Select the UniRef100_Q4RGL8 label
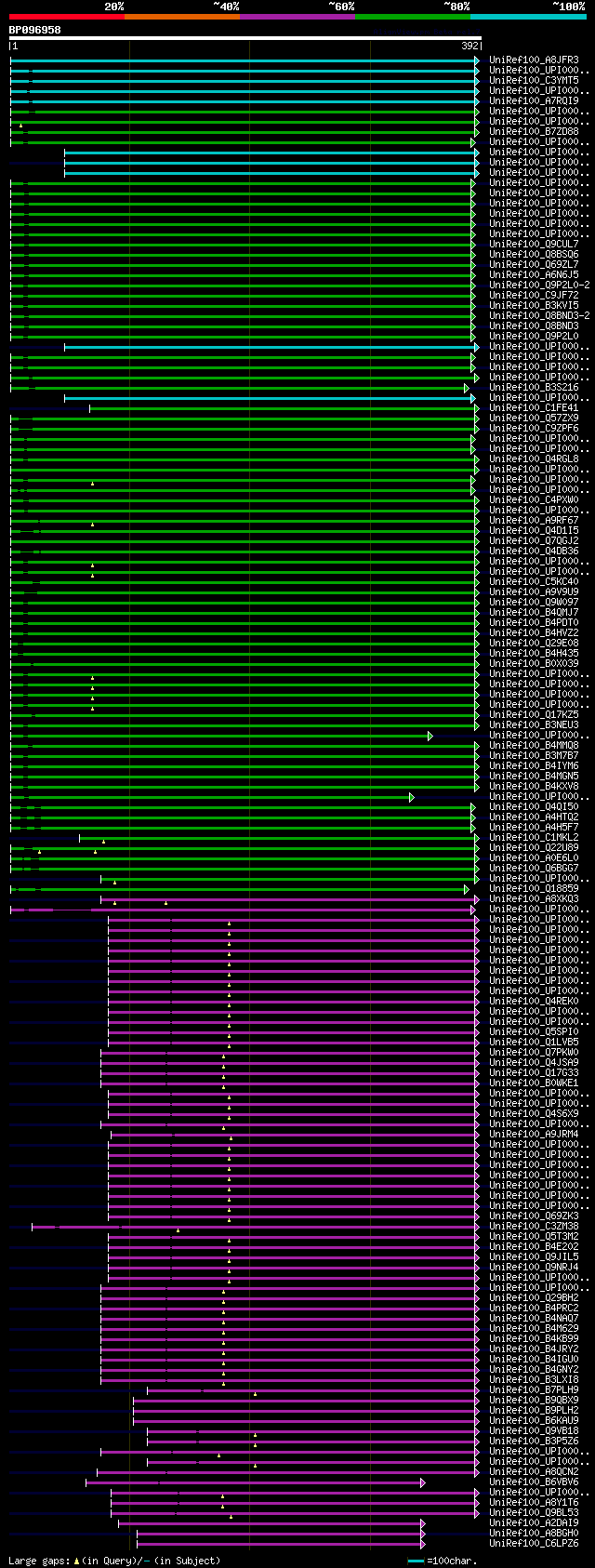The image size is (595, 1568). point(534,459)
